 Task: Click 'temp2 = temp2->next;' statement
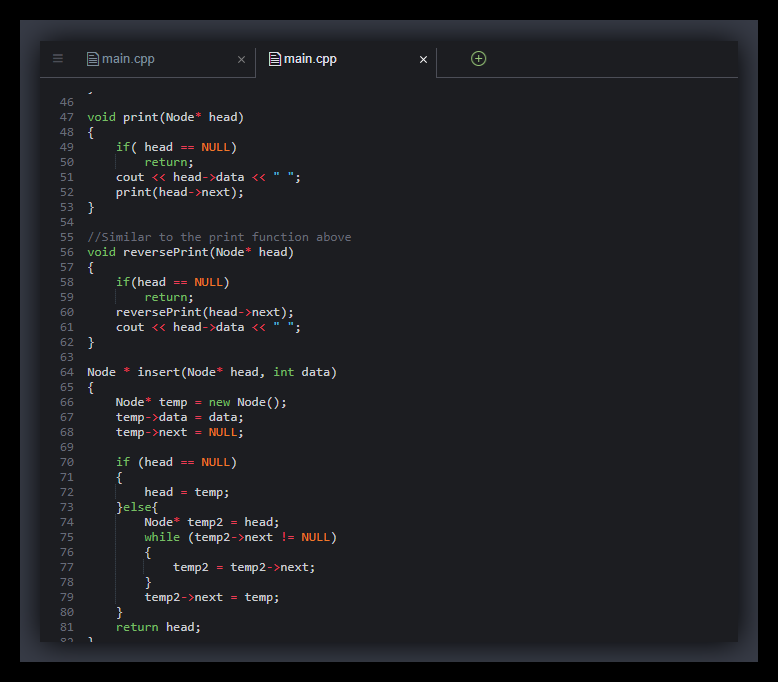coord(244,567)
